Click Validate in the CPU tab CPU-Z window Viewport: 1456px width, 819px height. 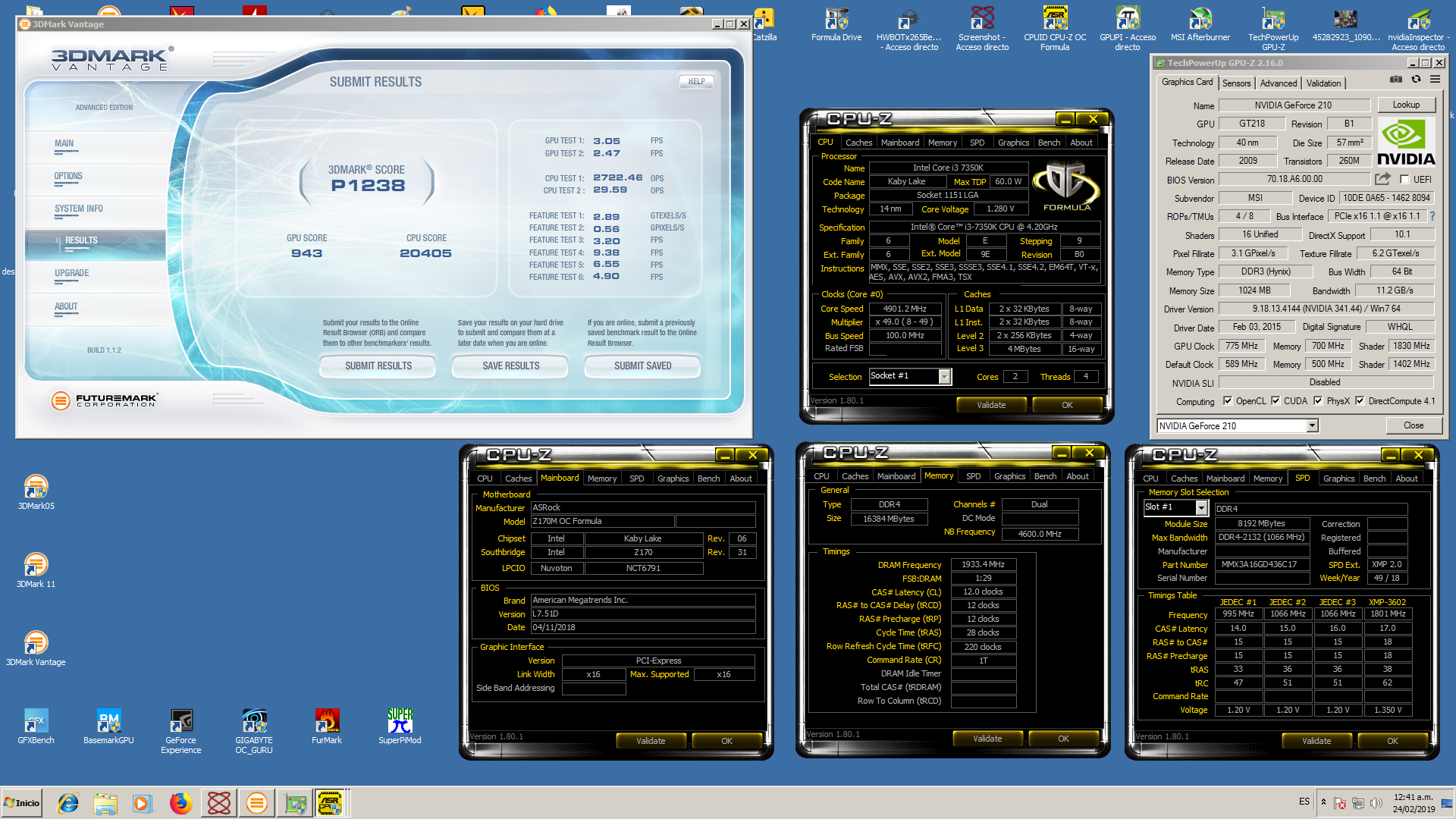click(991, 405)
